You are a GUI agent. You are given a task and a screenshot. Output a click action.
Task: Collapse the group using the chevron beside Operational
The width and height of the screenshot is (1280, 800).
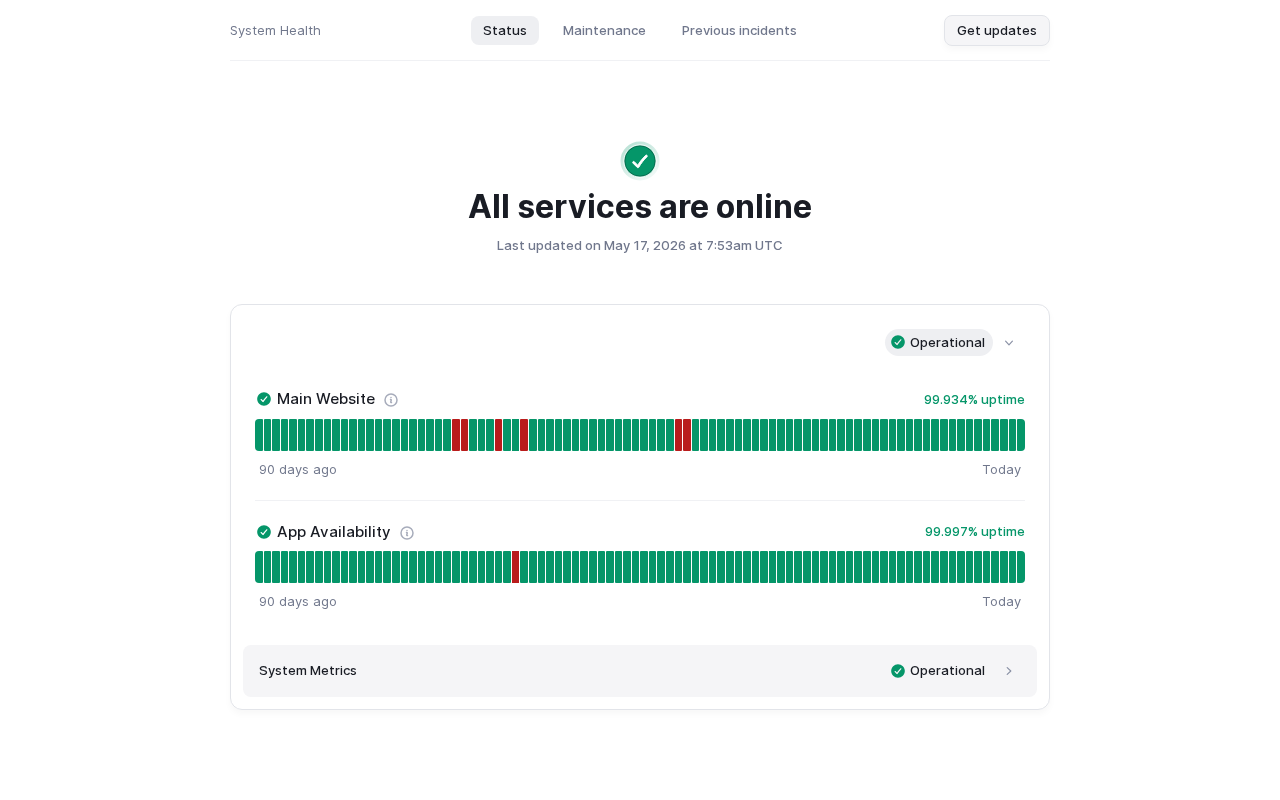pyautogui.click(x=1009, y=343)
